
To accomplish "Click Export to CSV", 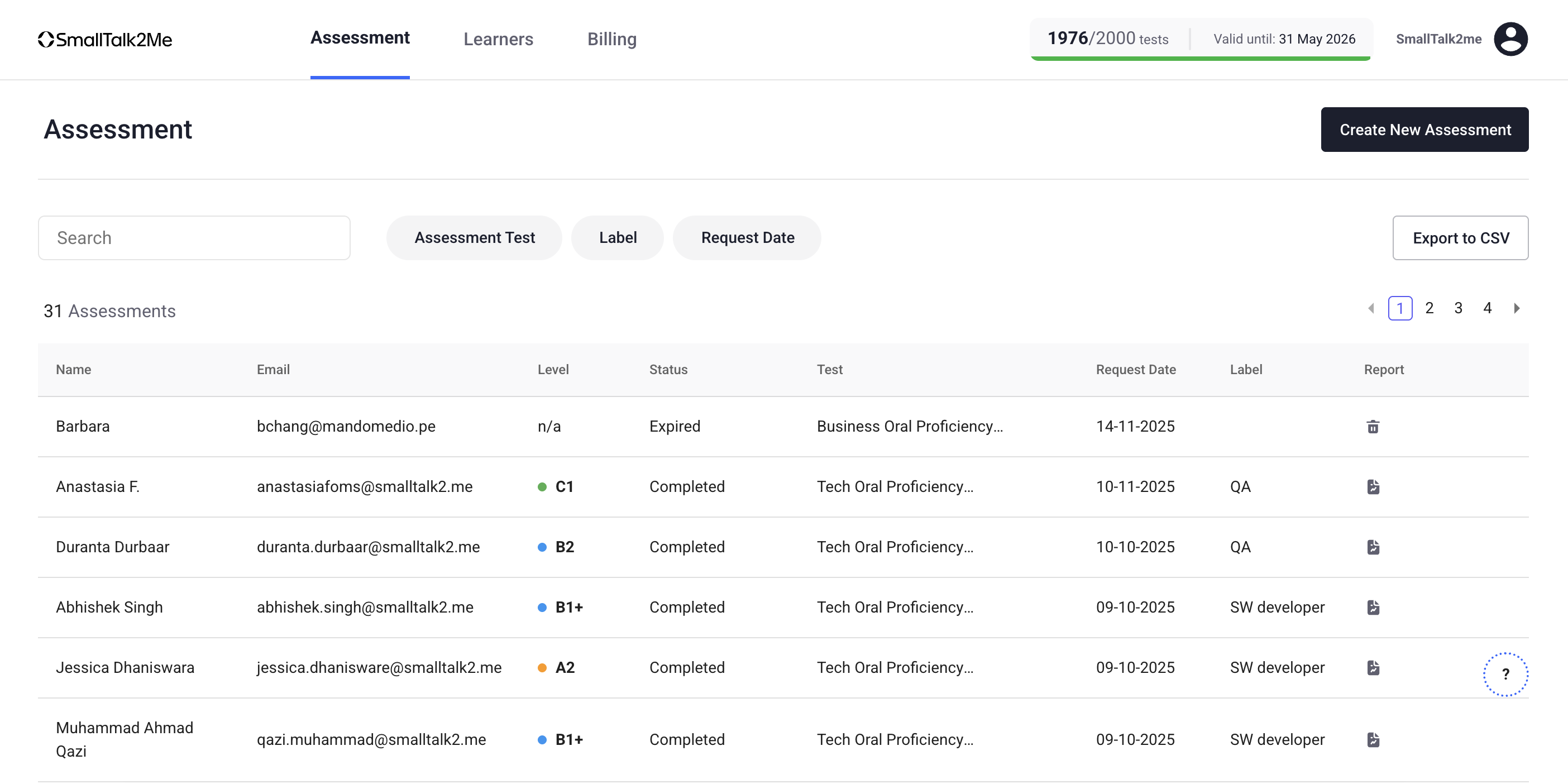I will point(1461,237).
